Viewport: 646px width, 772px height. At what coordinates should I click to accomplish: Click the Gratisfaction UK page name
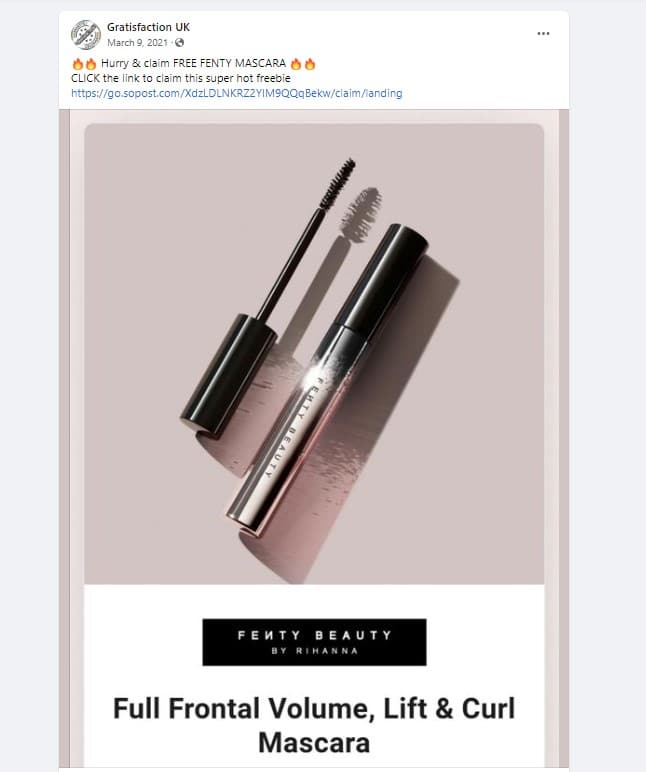148,27
